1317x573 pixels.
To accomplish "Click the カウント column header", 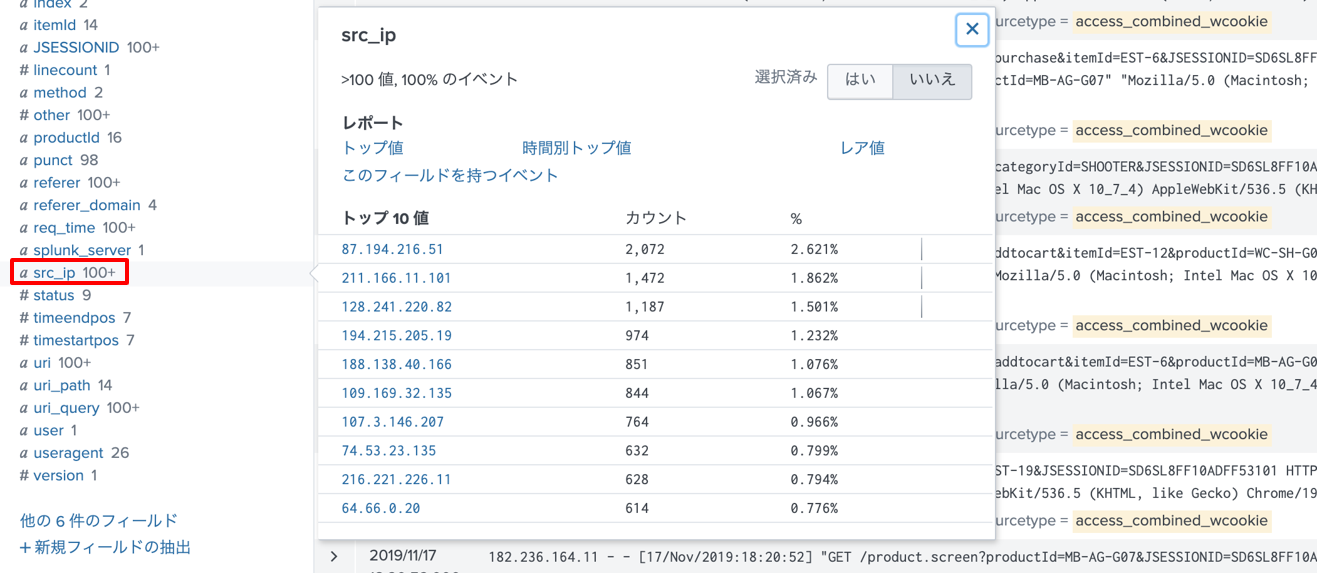I will (656, 218).
